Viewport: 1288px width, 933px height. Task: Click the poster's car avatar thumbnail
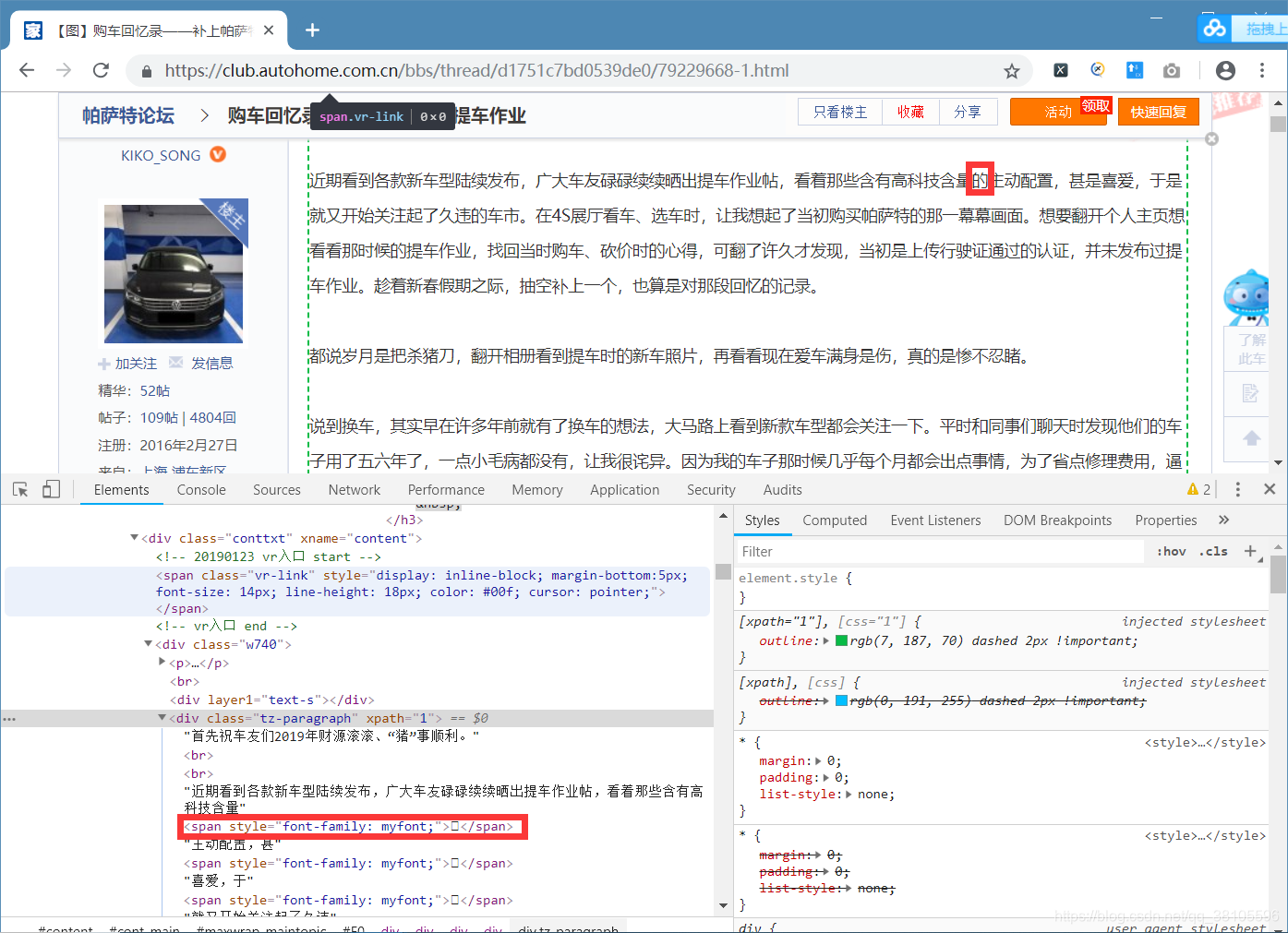tap(174, 274)
